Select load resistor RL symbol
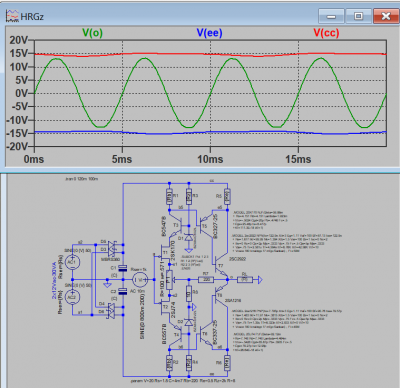 pos(245,279)
